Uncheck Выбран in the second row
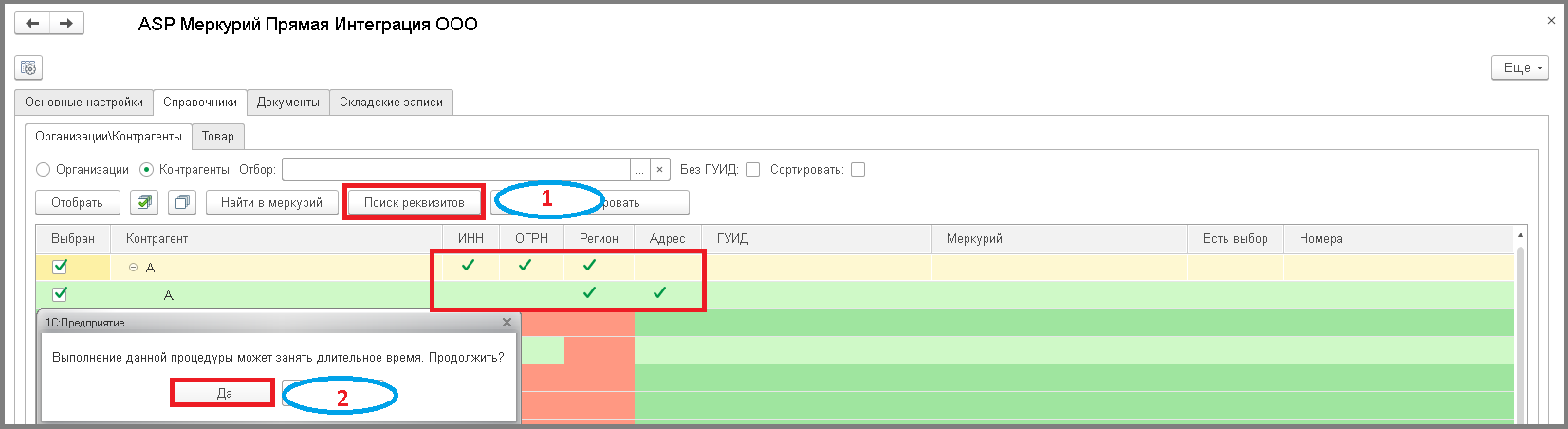The image size is (1568, 429). (60, 294)
